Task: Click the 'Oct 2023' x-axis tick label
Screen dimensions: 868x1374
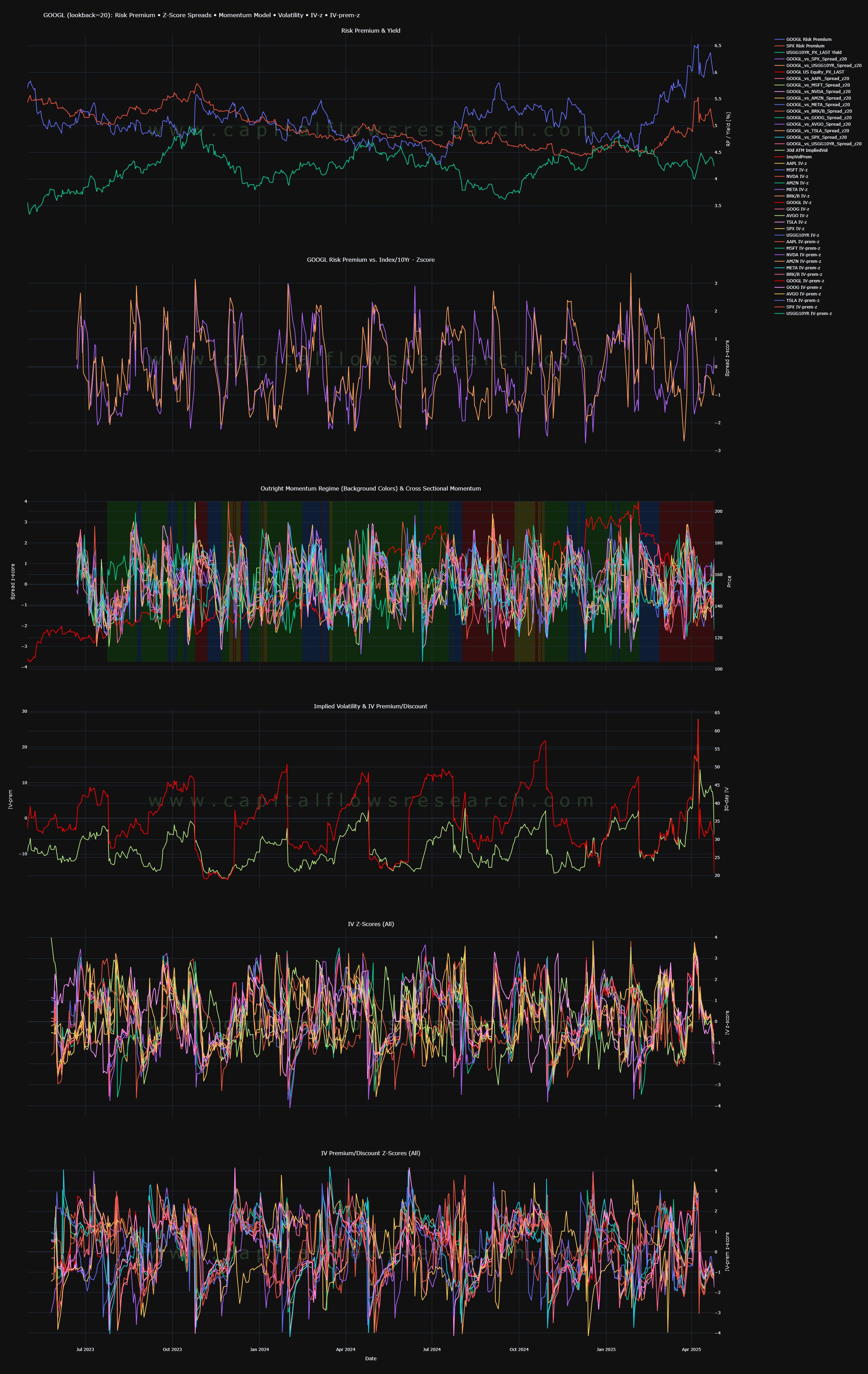Action: [172, 1350]
